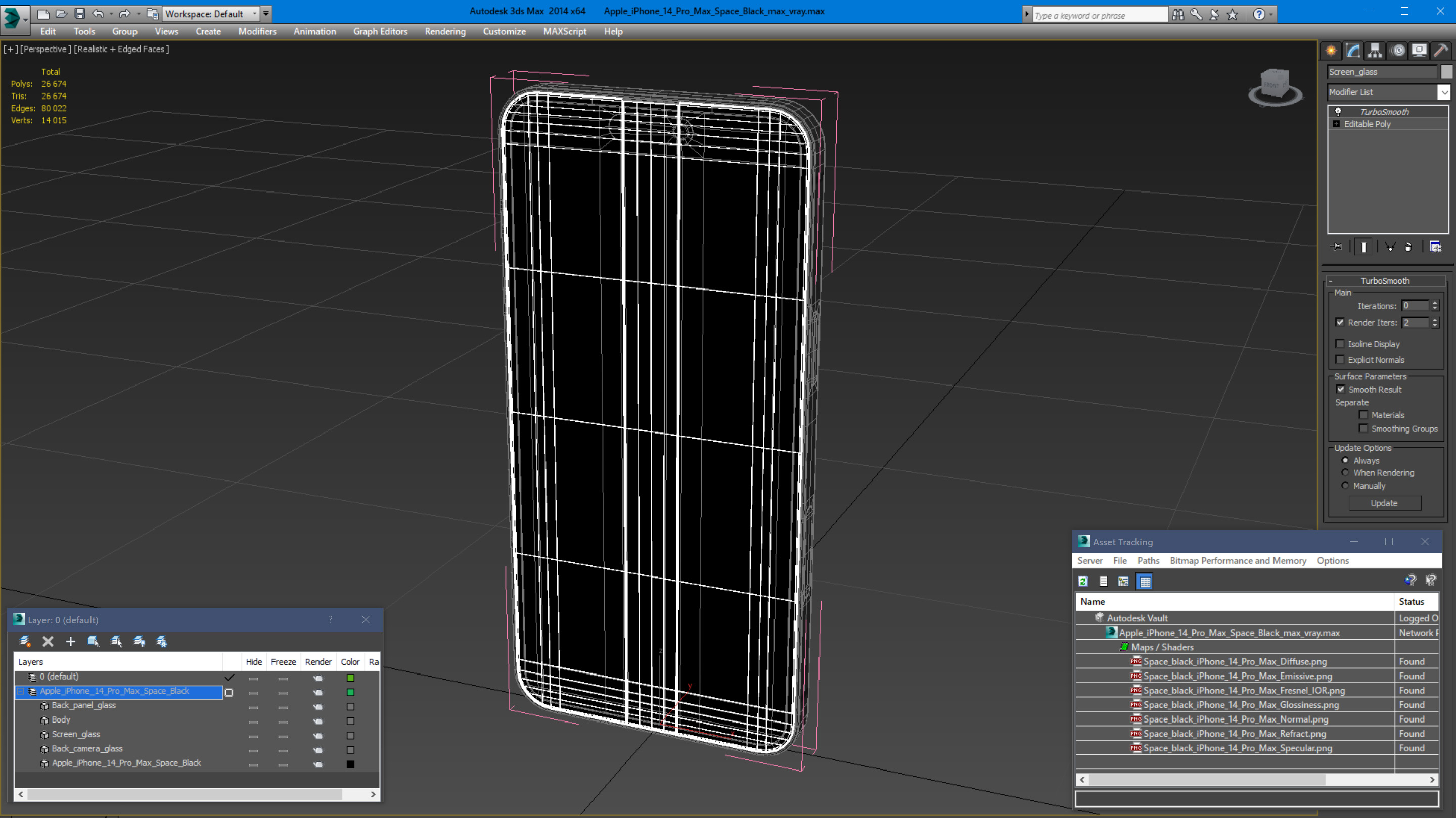The image size is (1456, 818).
Task: Open the Display command panel tab
Action: [1419, 51]
